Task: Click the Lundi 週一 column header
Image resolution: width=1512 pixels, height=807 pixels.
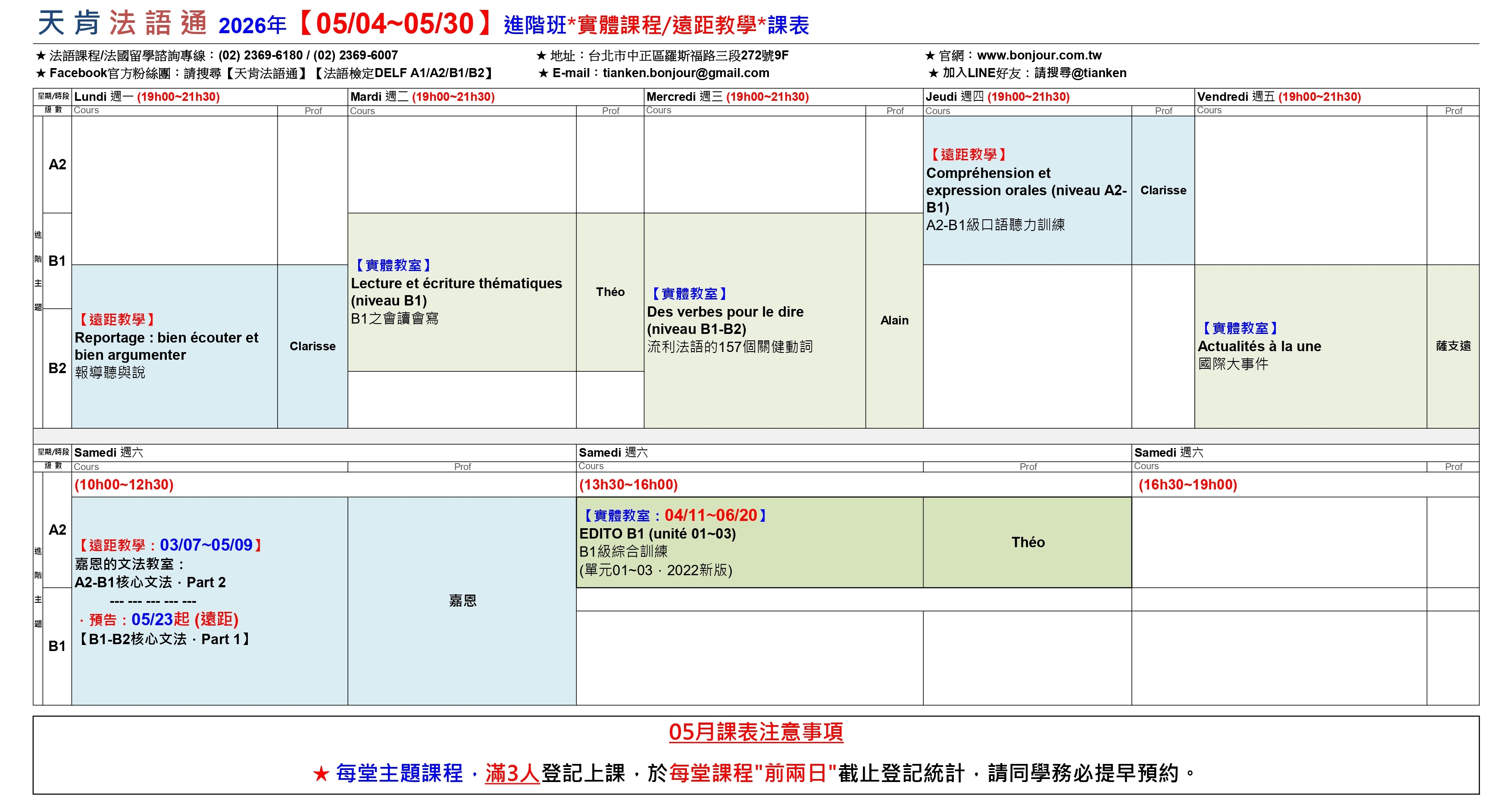Action: [x=147, y=97]
